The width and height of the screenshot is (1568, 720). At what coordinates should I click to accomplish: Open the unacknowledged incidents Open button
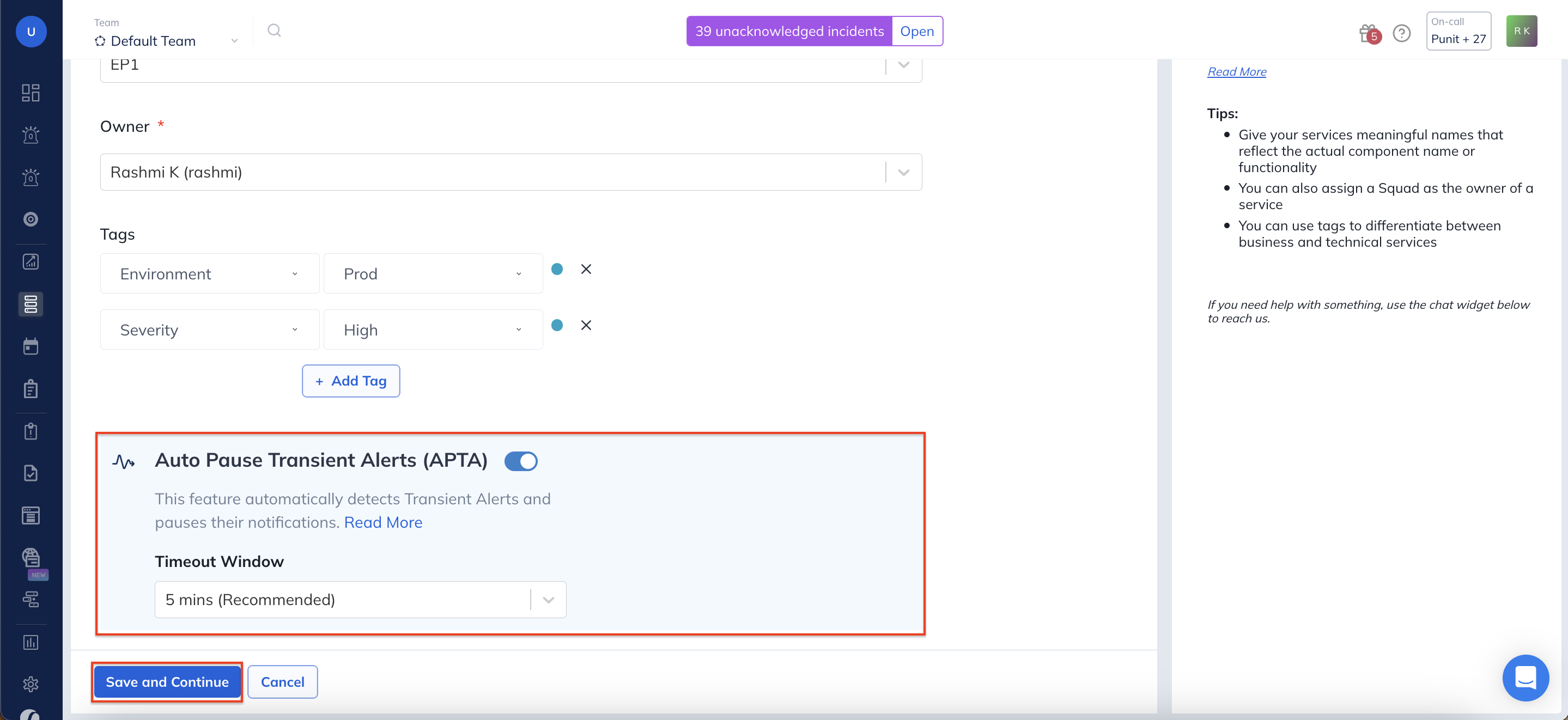point(917,31)
